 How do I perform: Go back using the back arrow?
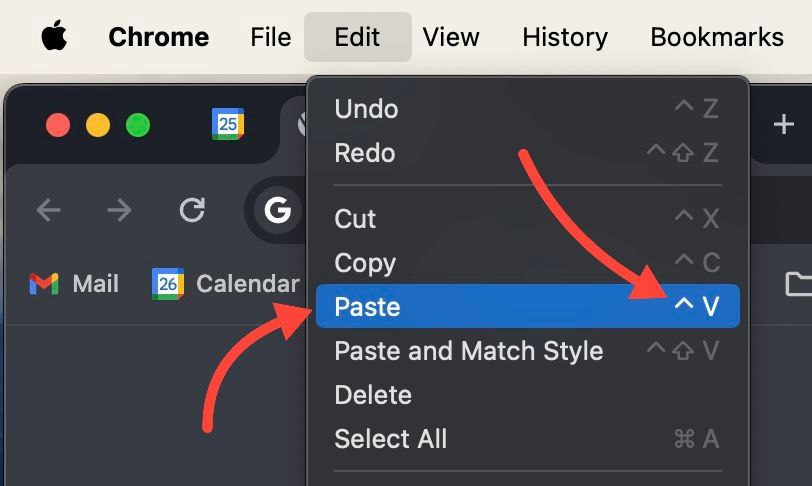(x=49, y=210)
